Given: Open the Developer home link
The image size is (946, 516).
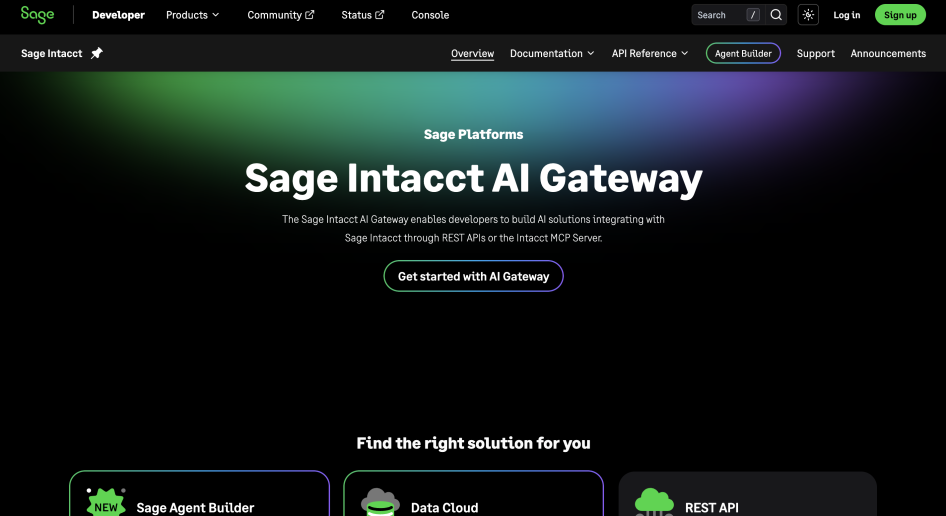Looking at the screenshot, I should 118,15.
